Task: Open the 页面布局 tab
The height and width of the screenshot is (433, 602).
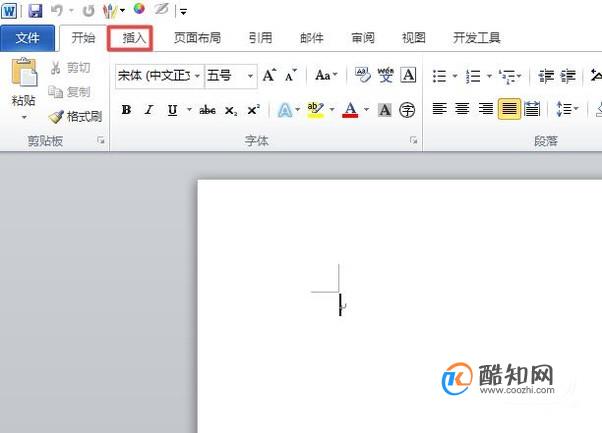Action: point(197,38)
